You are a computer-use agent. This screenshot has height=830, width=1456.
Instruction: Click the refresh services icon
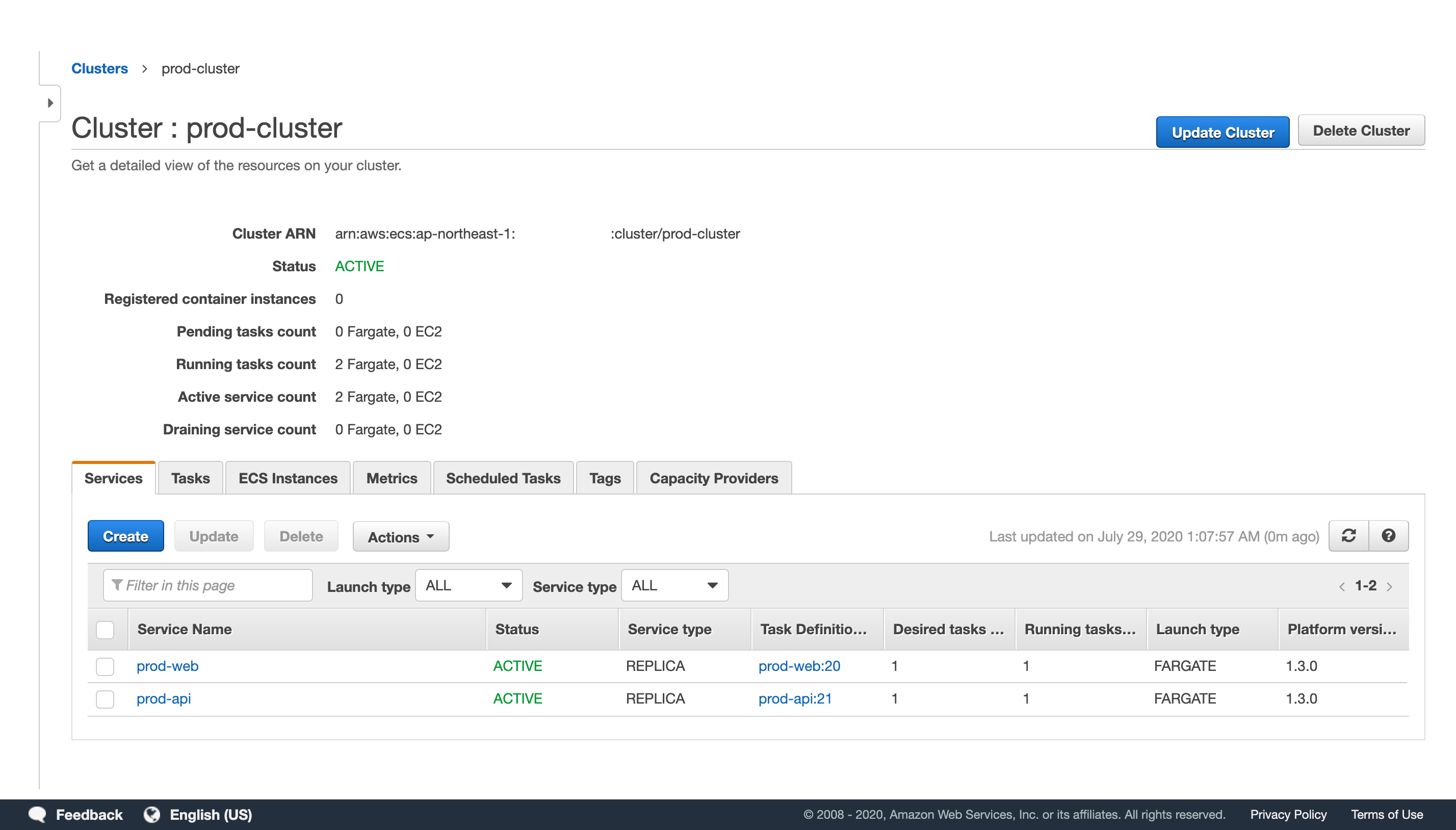[1348, 536]
